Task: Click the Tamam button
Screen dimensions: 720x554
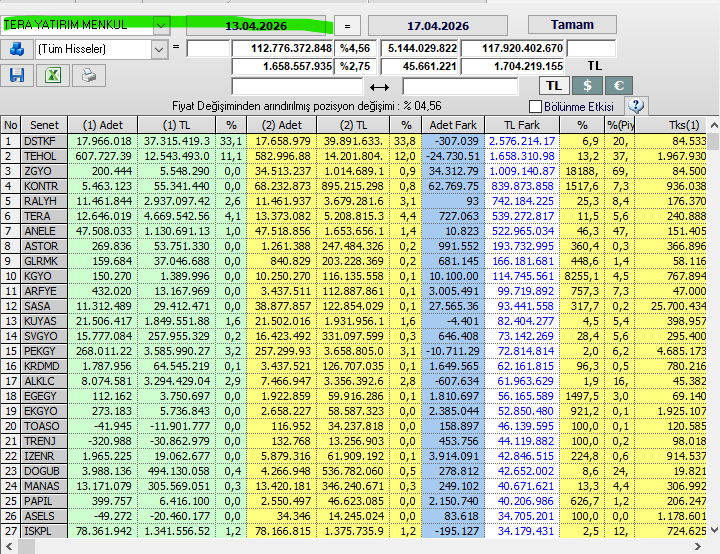Action: point(572,25)
